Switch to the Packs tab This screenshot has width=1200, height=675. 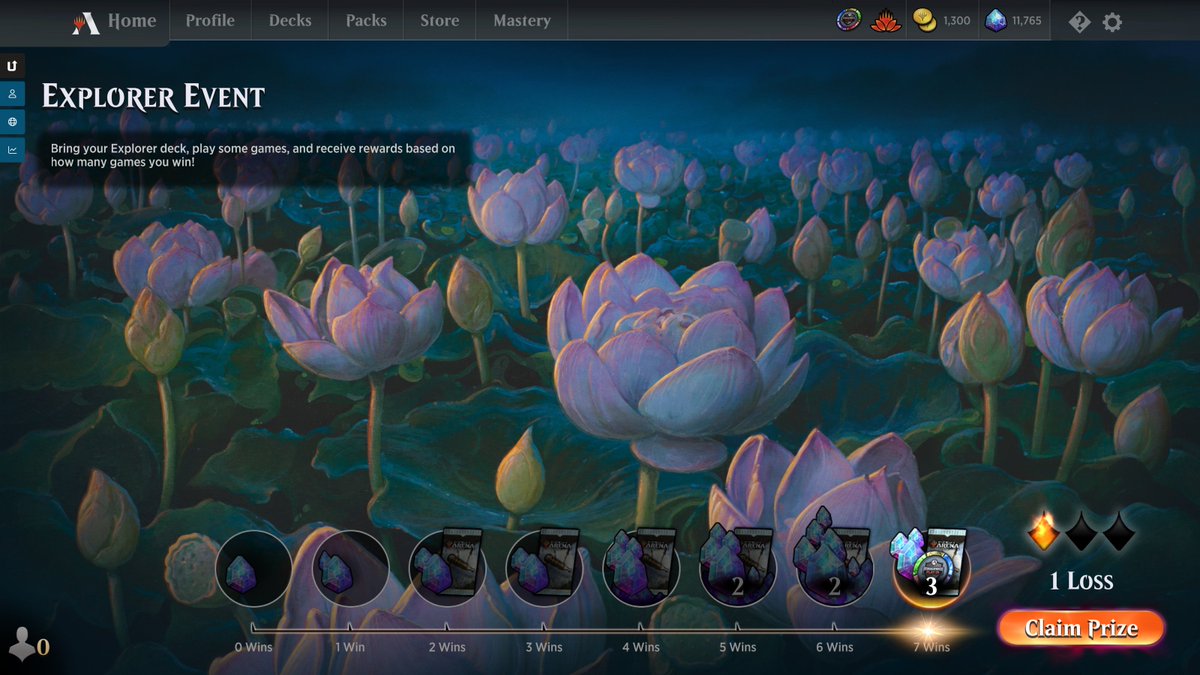click(x=366, y=20)
